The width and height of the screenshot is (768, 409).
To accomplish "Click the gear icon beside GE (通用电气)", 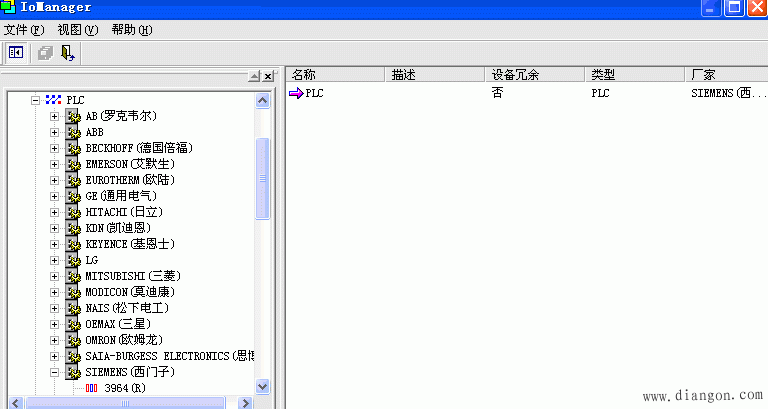I will pos(73,196).
